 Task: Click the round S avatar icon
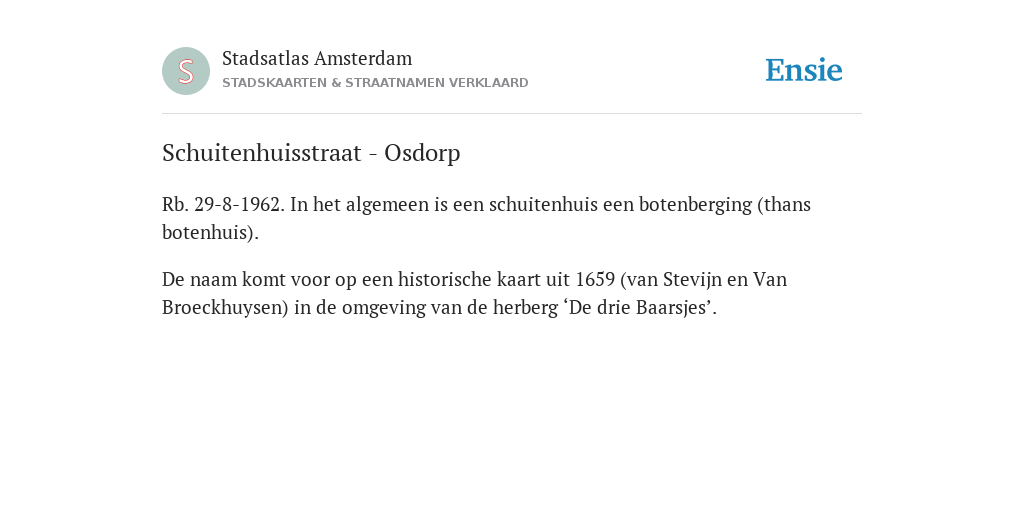click(186, 71)
